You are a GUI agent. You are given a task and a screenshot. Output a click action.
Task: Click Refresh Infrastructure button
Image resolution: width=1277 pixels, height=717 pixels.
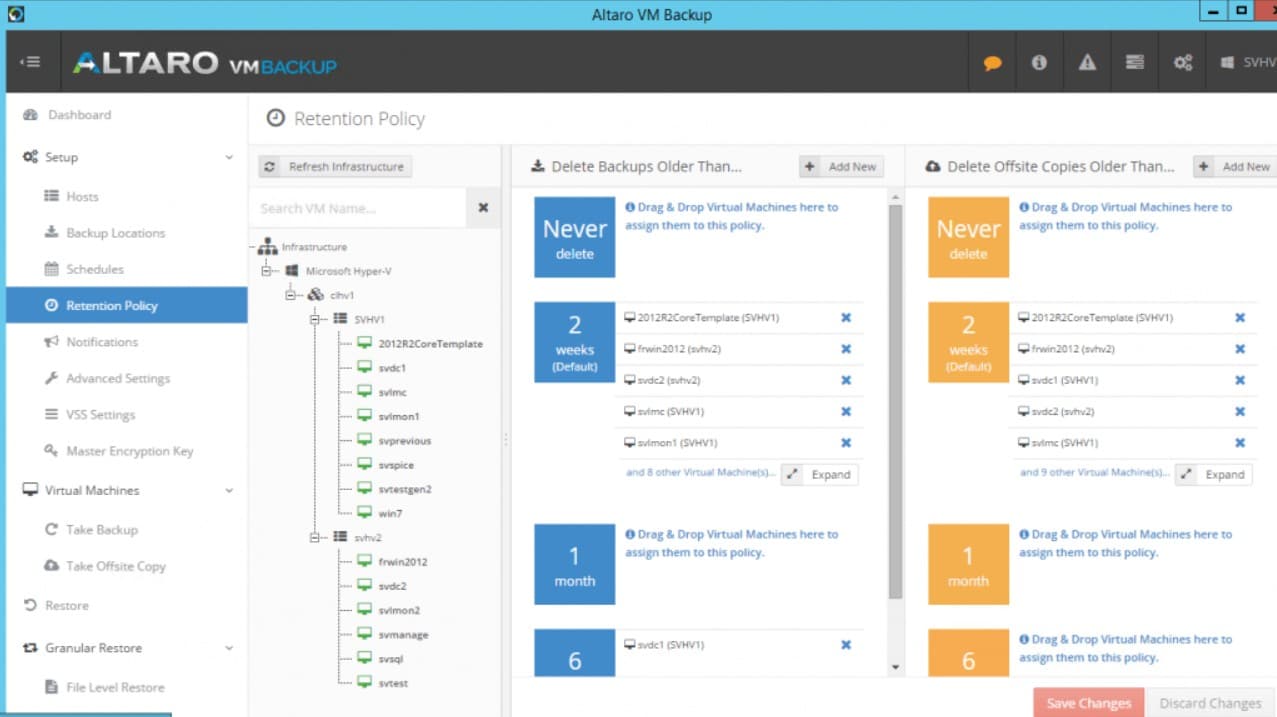335,167
